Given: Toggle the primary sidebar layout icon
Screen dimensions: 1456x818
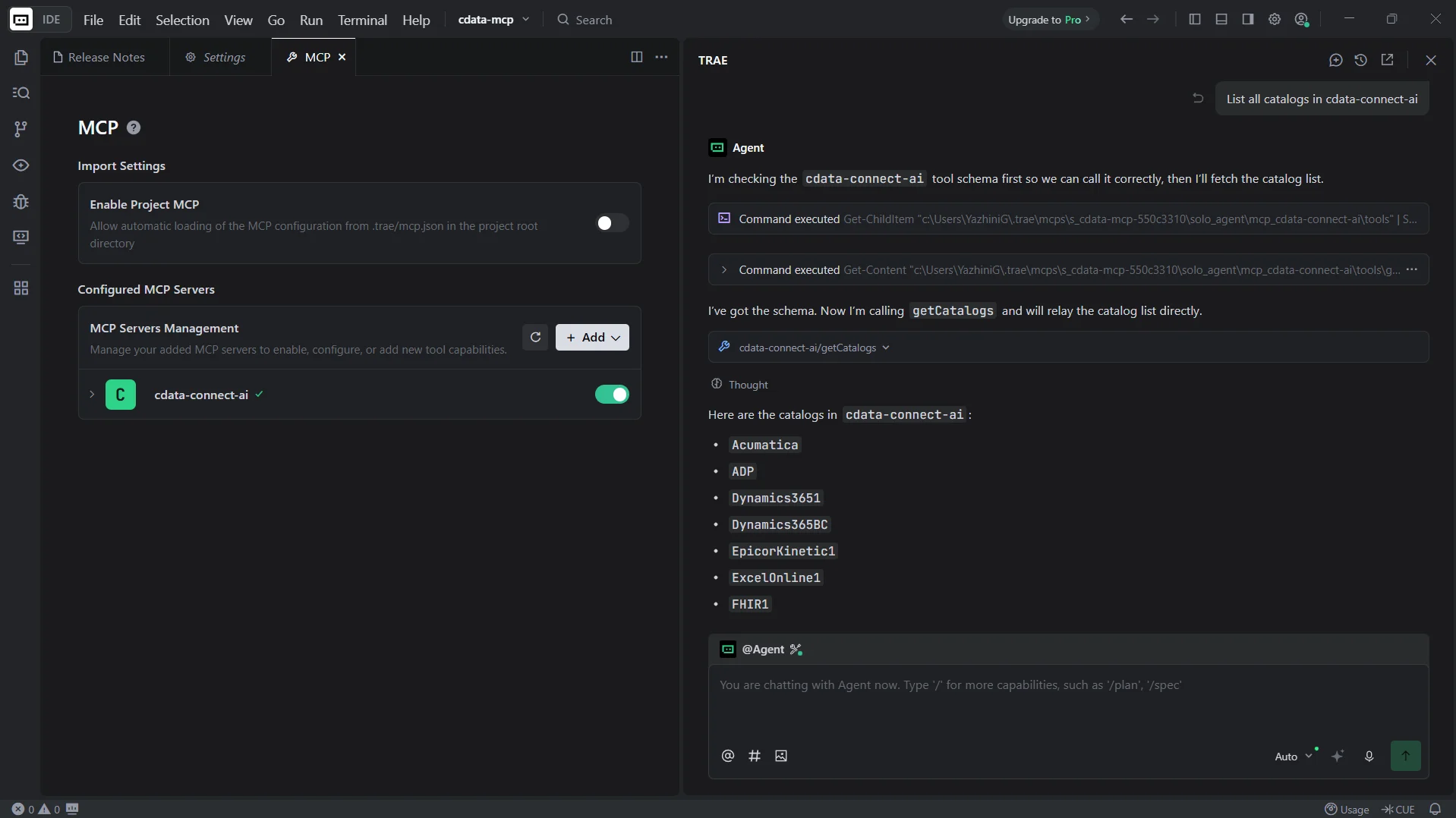Looking at the screenshot, I should 1195,20.
